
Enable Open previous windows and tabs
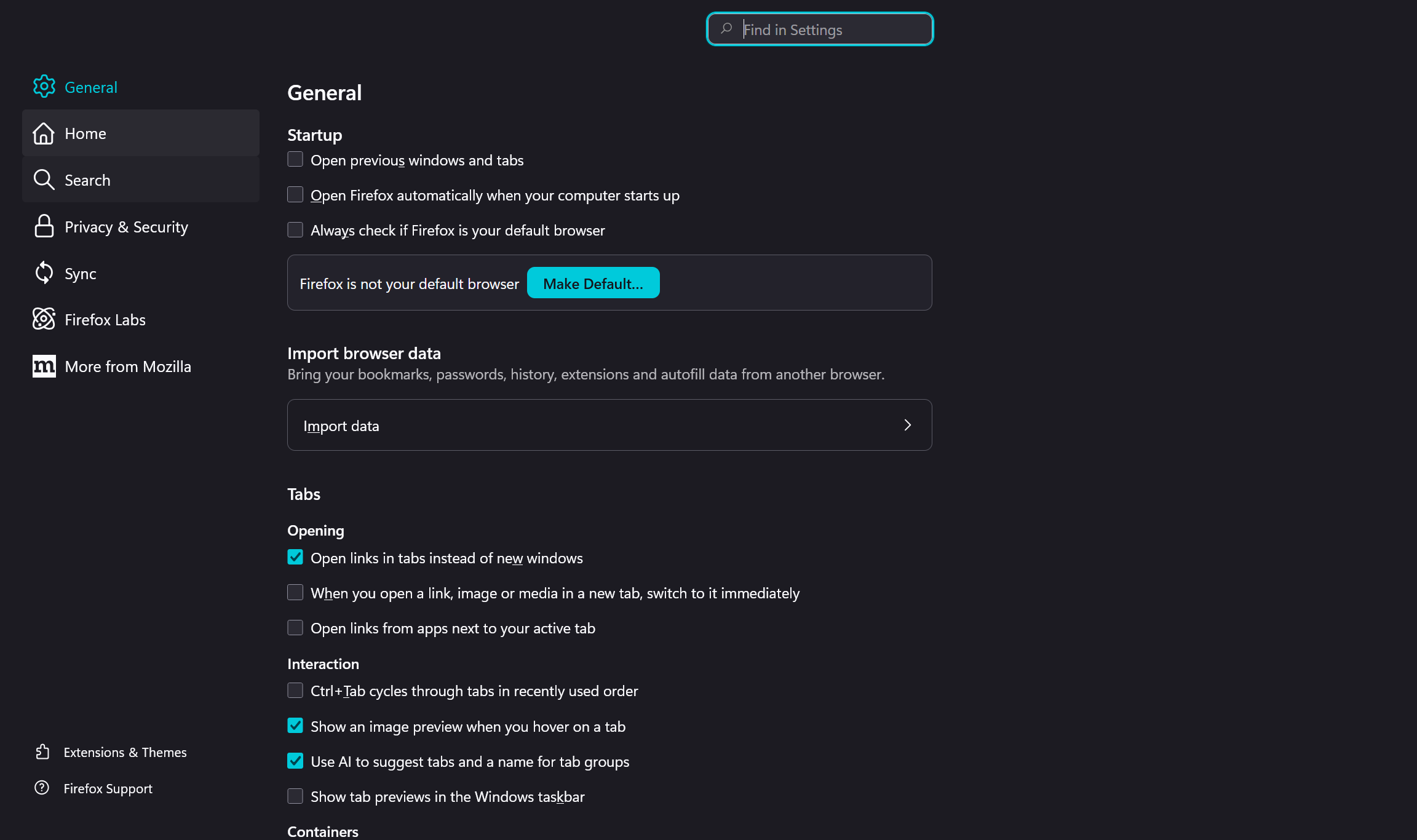coord(295,160)
